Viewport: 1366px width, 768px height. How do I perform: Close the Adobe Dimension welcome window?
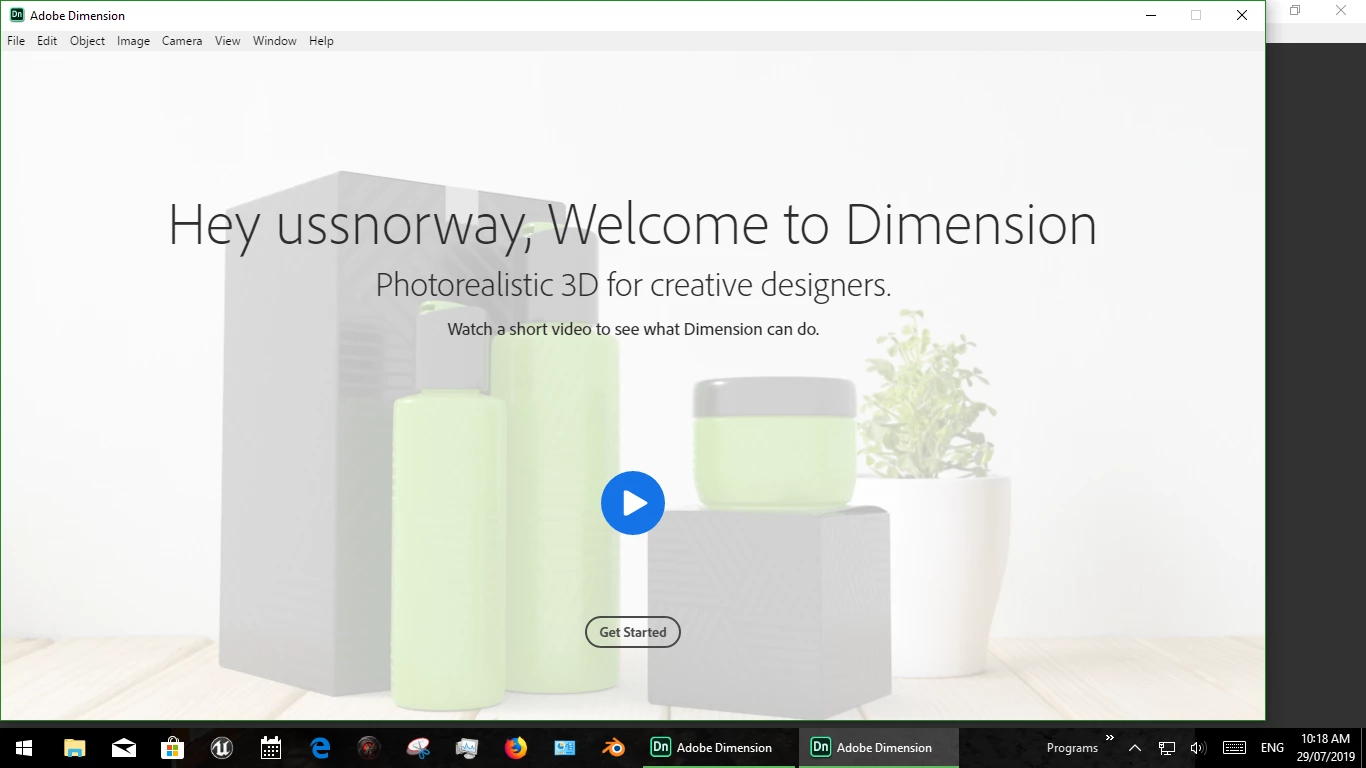click(x=1242, y=15)
